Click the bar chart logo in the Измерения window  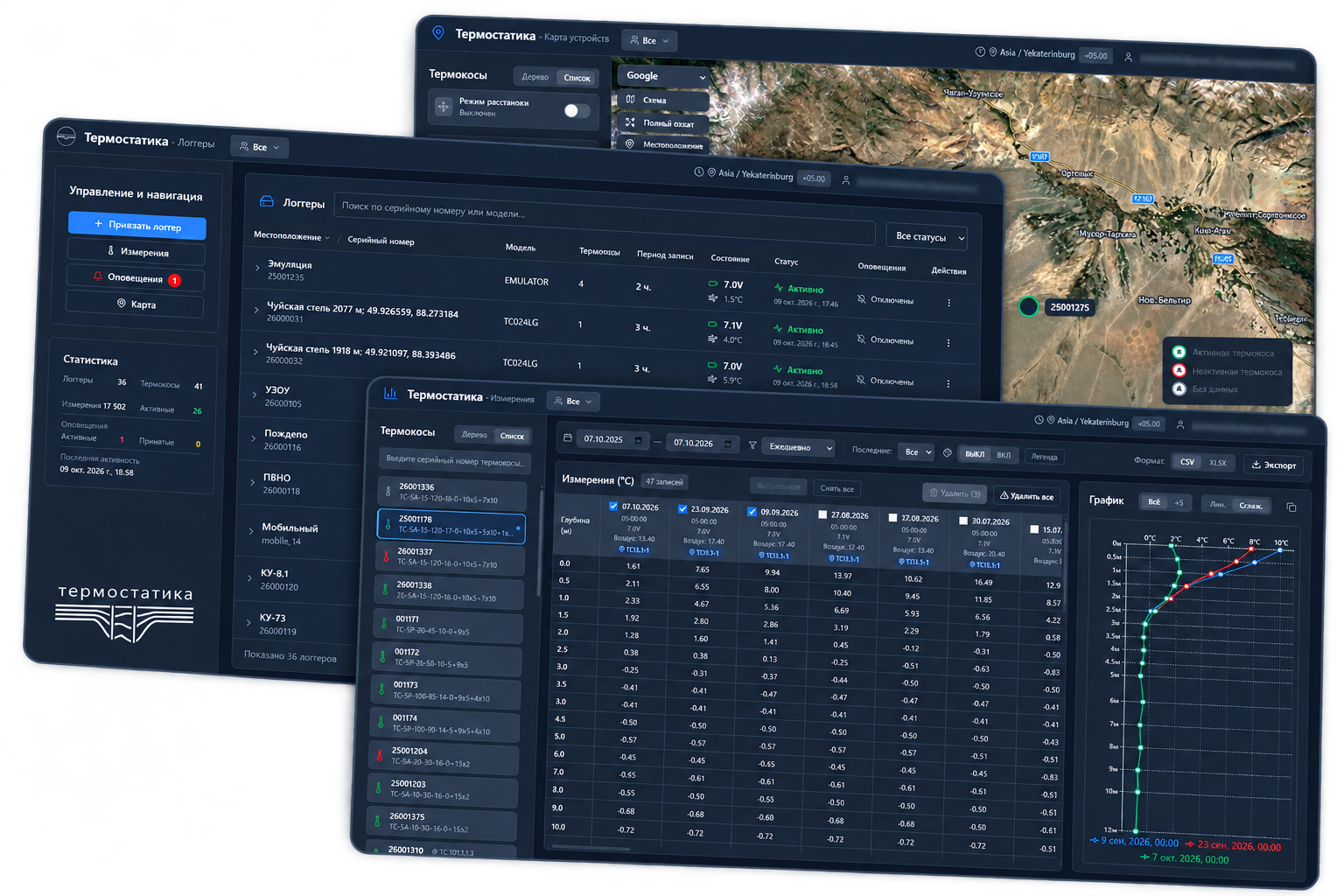point(390,394)
